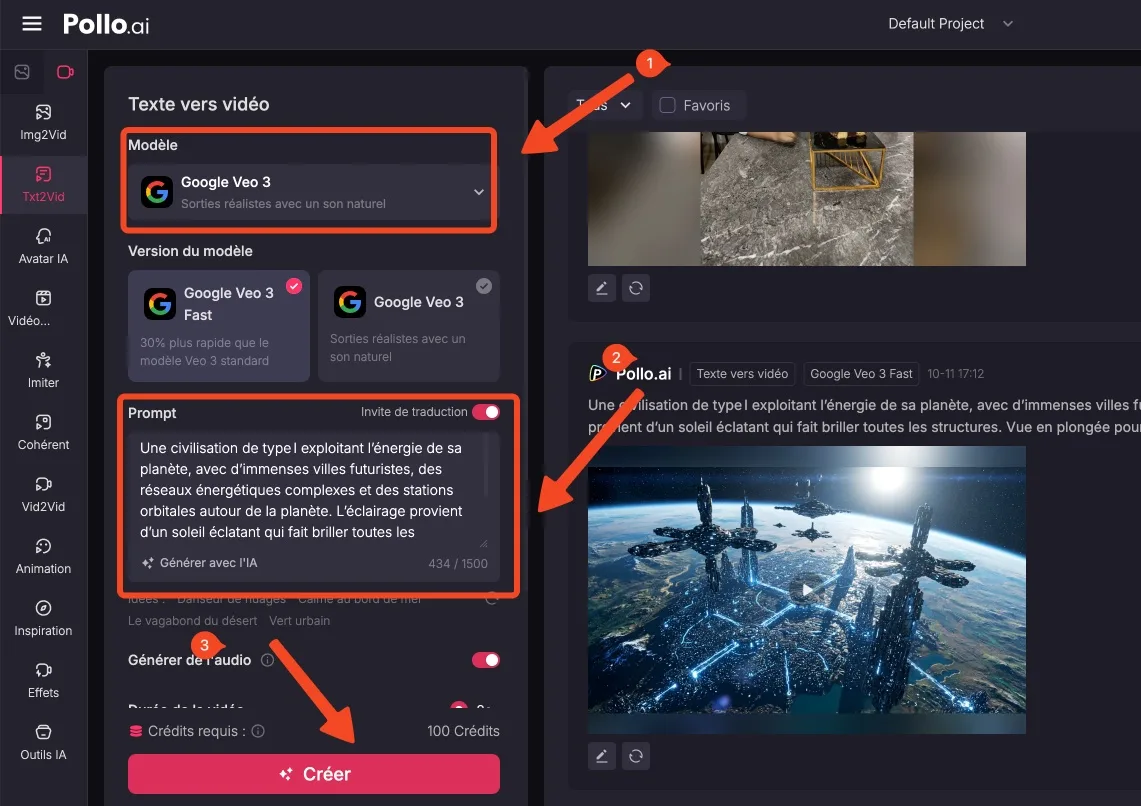Check the Favoris checkbox
This screenshot has height=806, width=1141.
point(668,105)
